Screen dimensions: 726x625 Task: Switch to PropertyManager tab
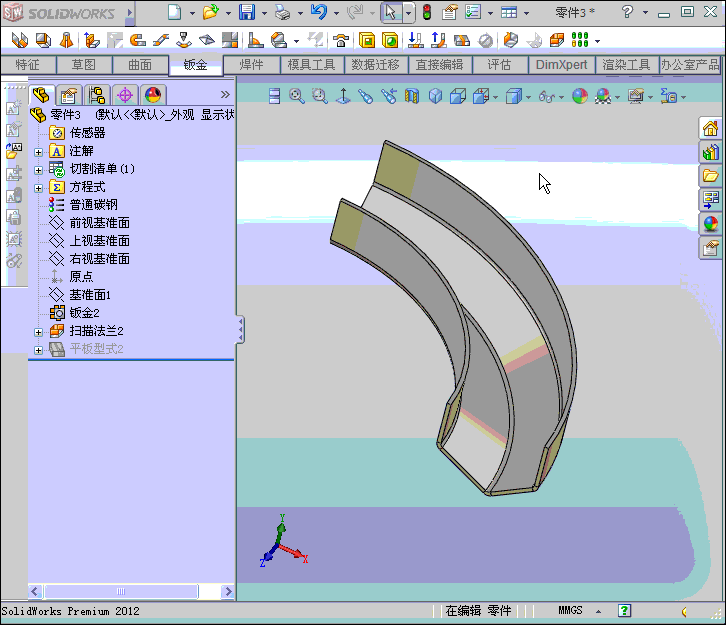pos(69,95)
